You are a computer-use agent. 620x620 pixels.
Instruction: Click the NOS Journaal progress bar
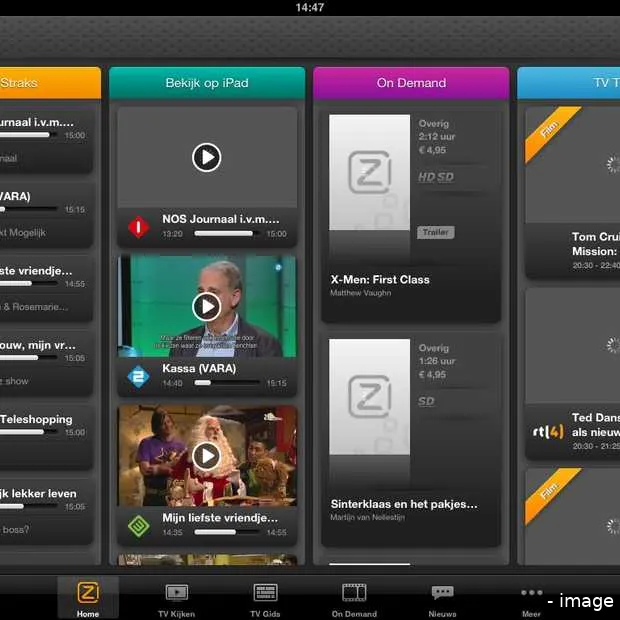coord(227,234)
